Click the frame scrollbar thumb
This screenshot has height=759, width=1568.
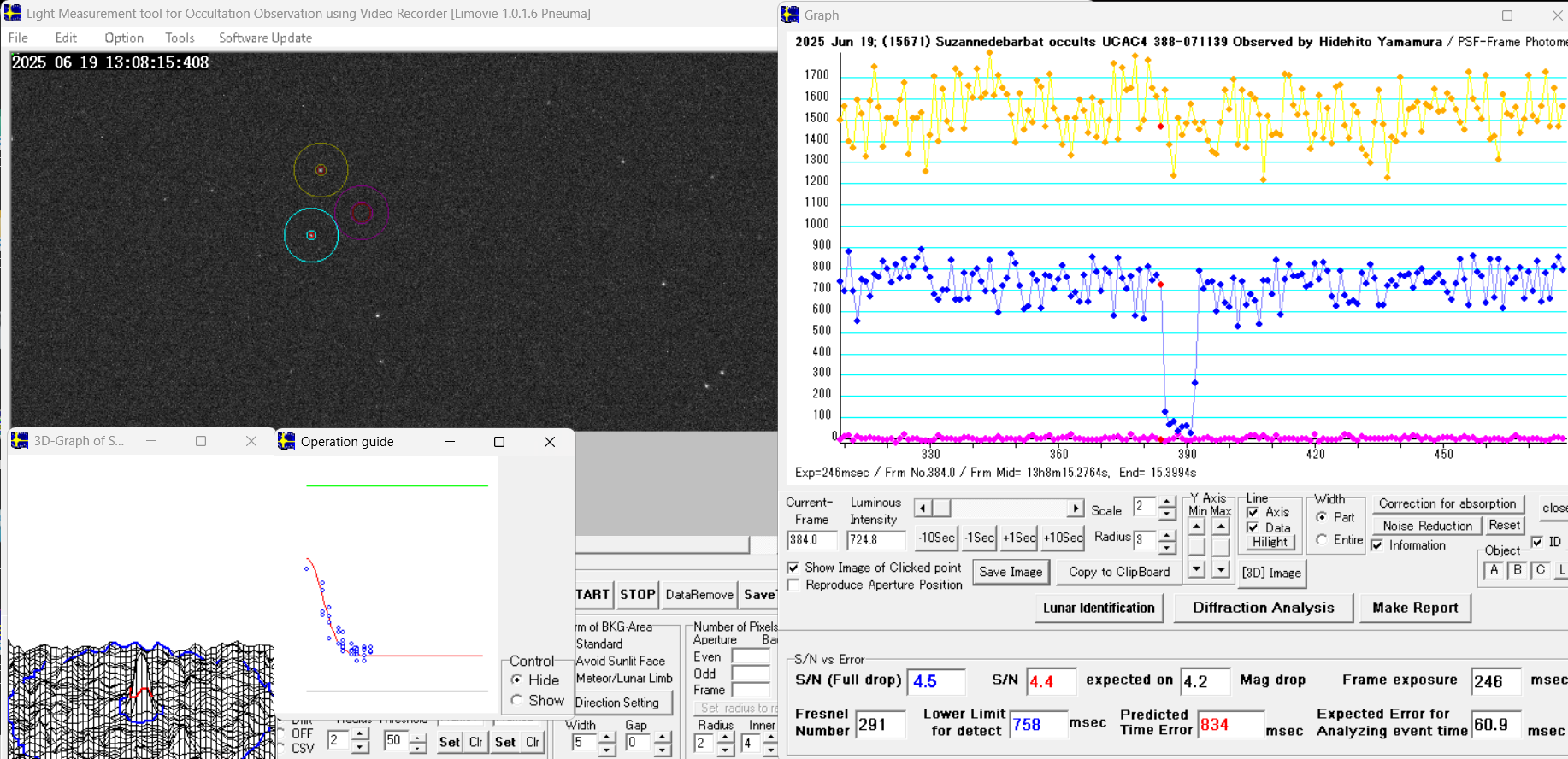(x=941, y=509)
